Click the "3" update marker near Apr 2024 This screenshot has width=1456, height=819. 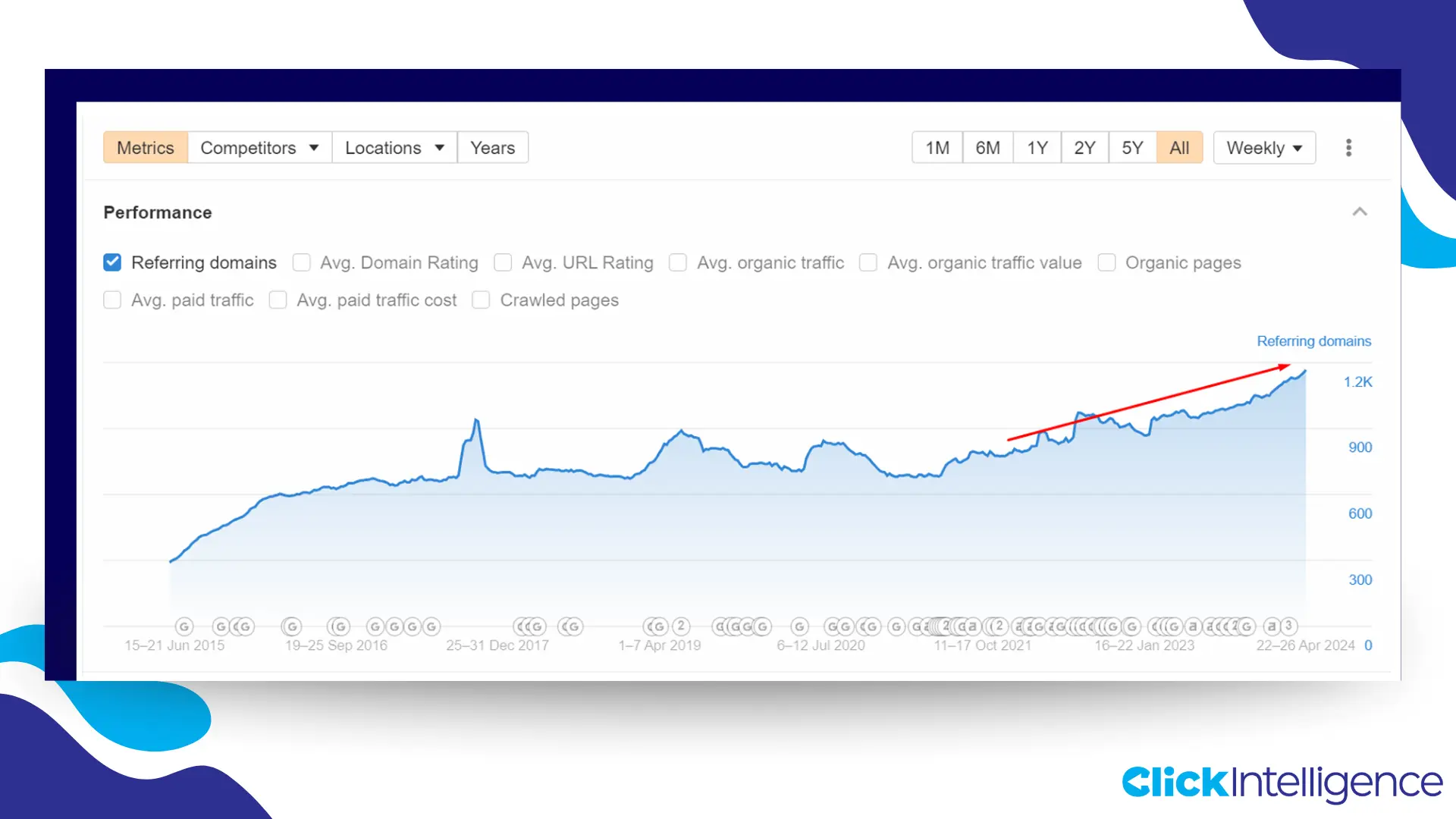1288,626
